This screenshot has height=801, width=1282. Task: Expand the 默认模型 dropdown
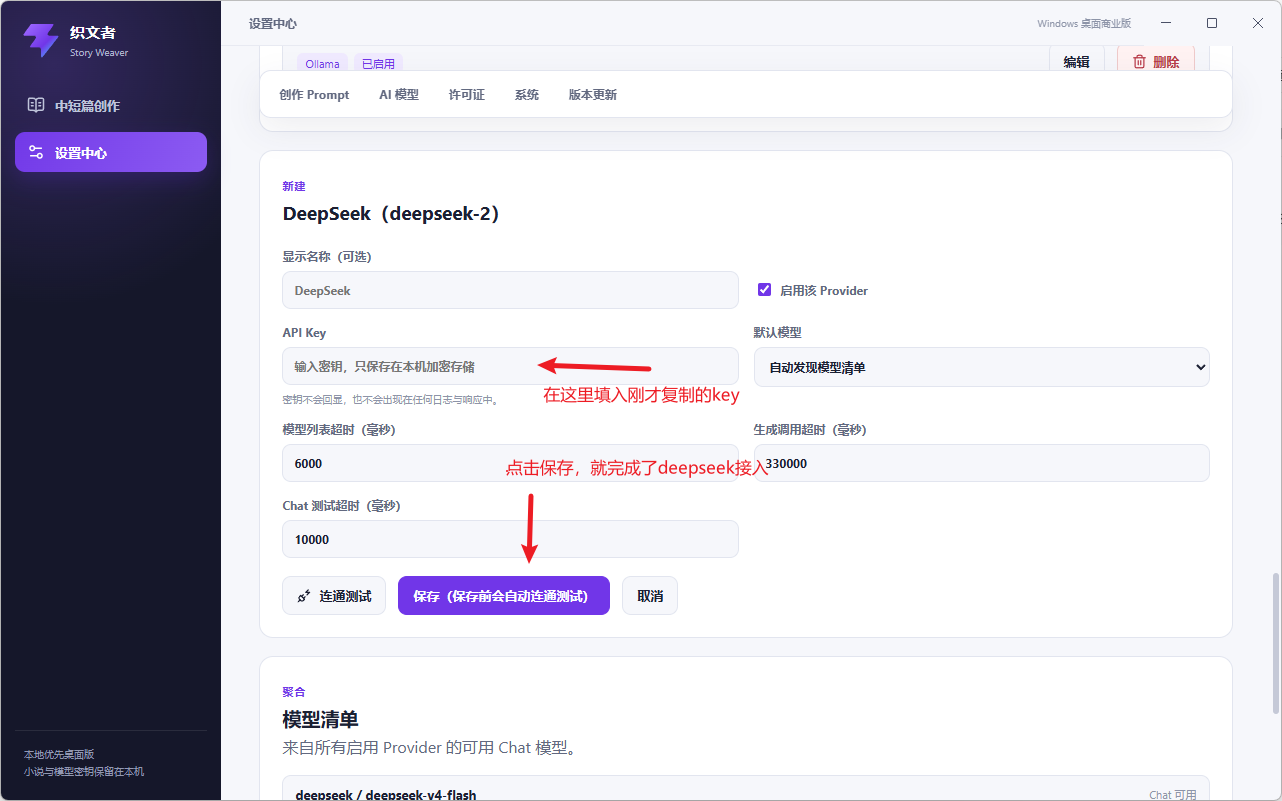pyautogui.click(x=982, y=367)
